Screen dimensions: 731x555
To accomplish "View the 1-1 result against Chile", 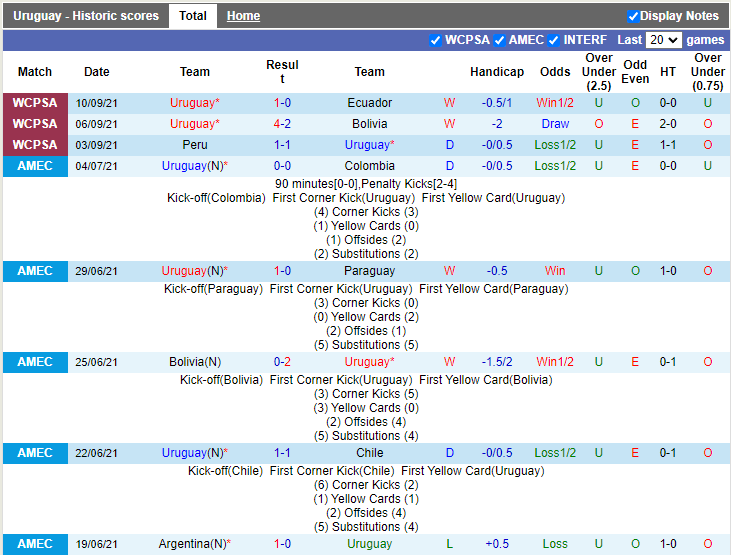I will (282, 453).
